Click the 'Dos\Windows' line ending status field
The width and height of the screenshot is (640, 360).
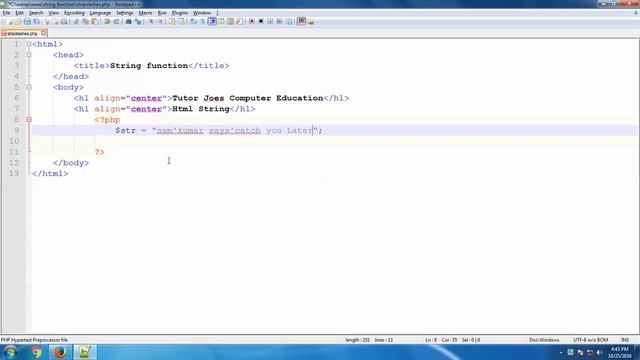544,340
